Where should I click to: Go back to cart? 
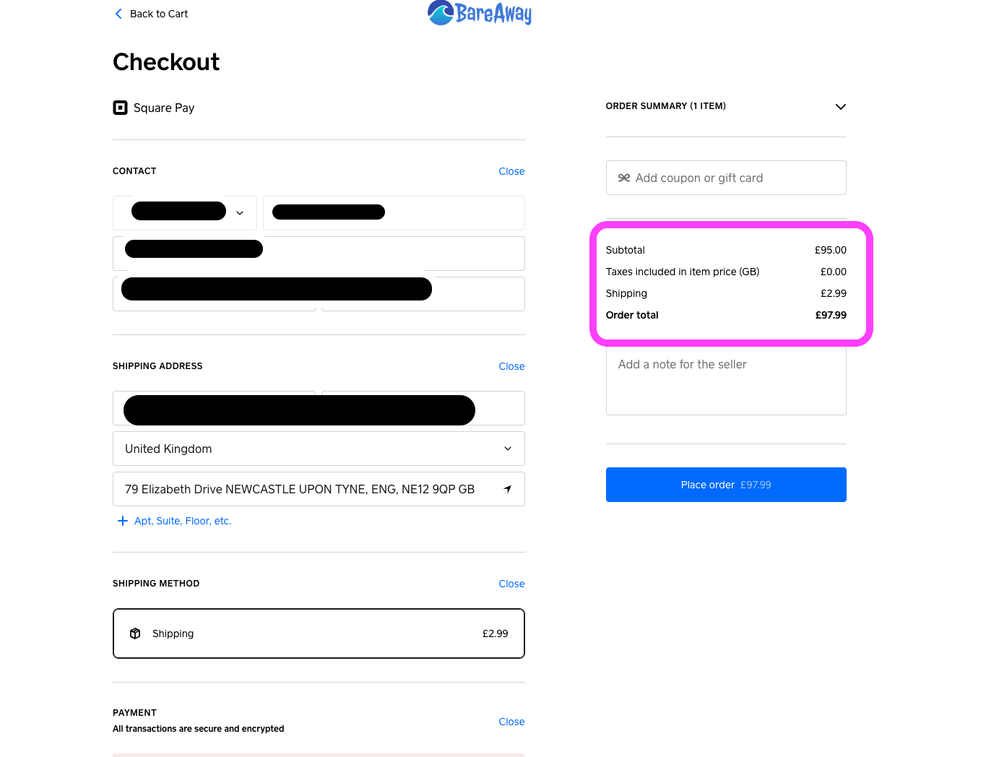[x=158, y=14]
